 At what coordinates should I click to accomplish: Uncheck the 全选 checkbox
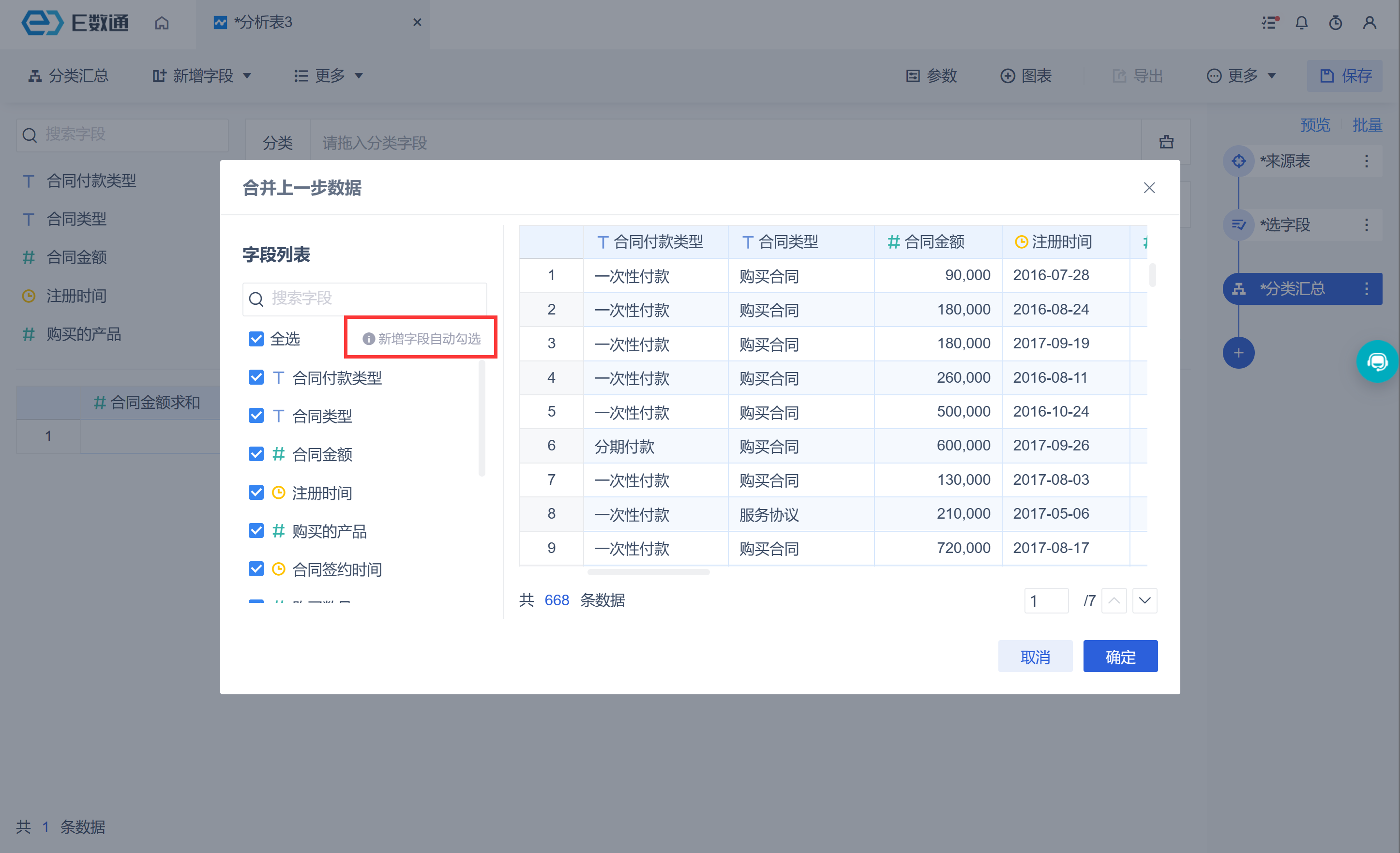[x=256, y=339]
